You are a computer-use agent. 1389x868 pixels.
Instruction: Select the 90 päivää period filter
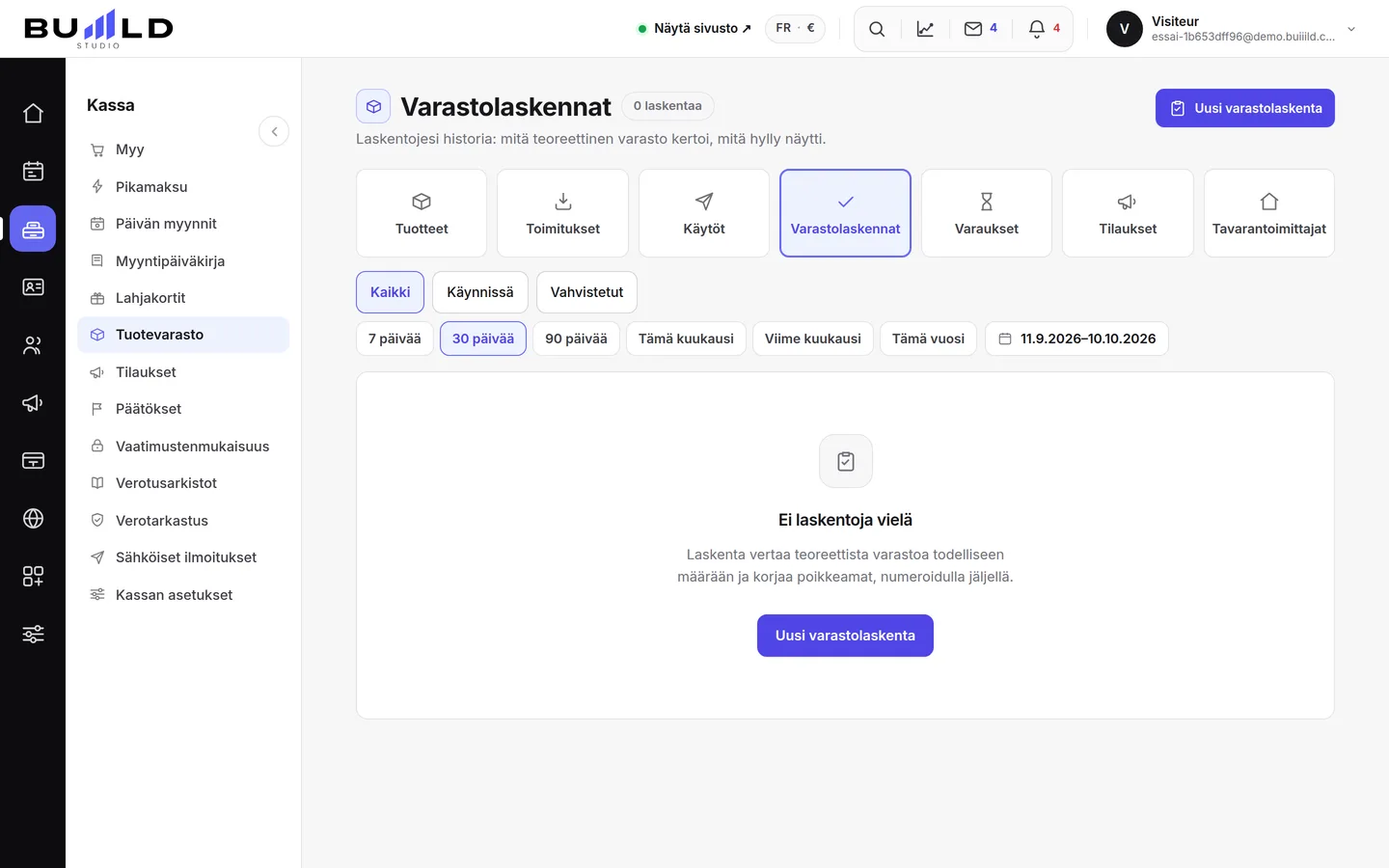pos(576,339)
